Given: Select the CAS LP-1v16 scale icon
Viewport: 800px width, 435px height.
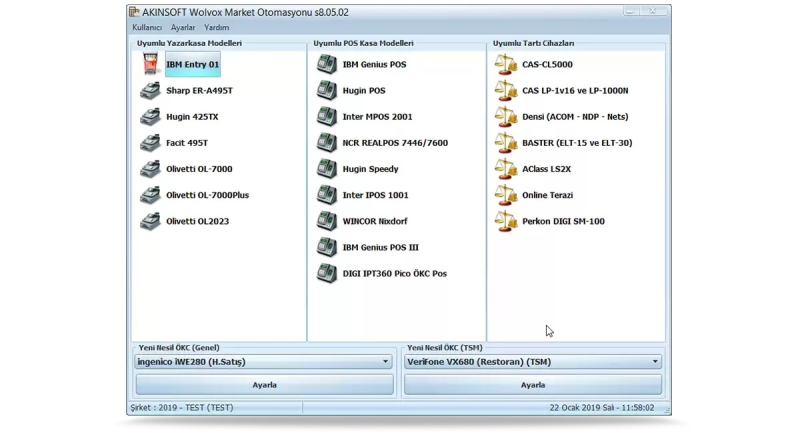Looking at the screenshot, I should click(x=506, y=91).
